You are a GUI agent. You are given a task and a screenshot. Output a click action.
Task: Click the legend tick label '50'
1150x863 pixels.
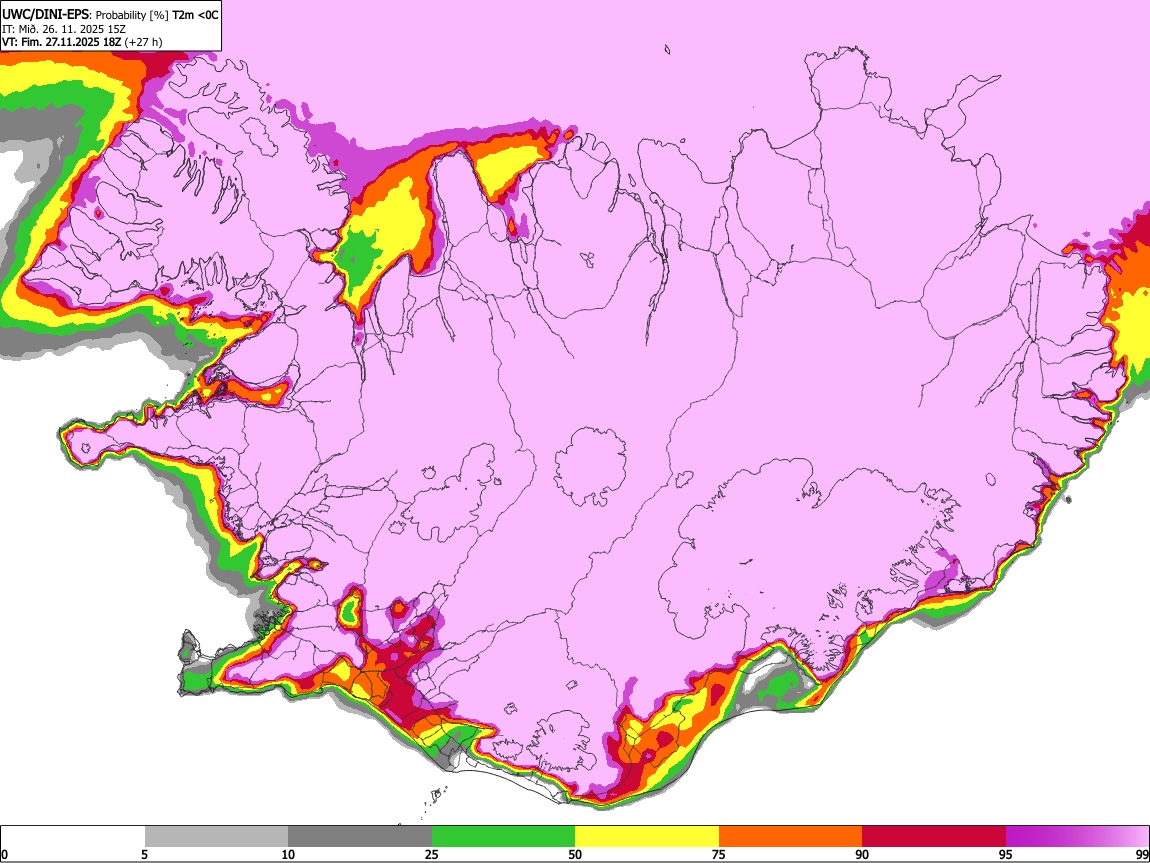point(575,854)
